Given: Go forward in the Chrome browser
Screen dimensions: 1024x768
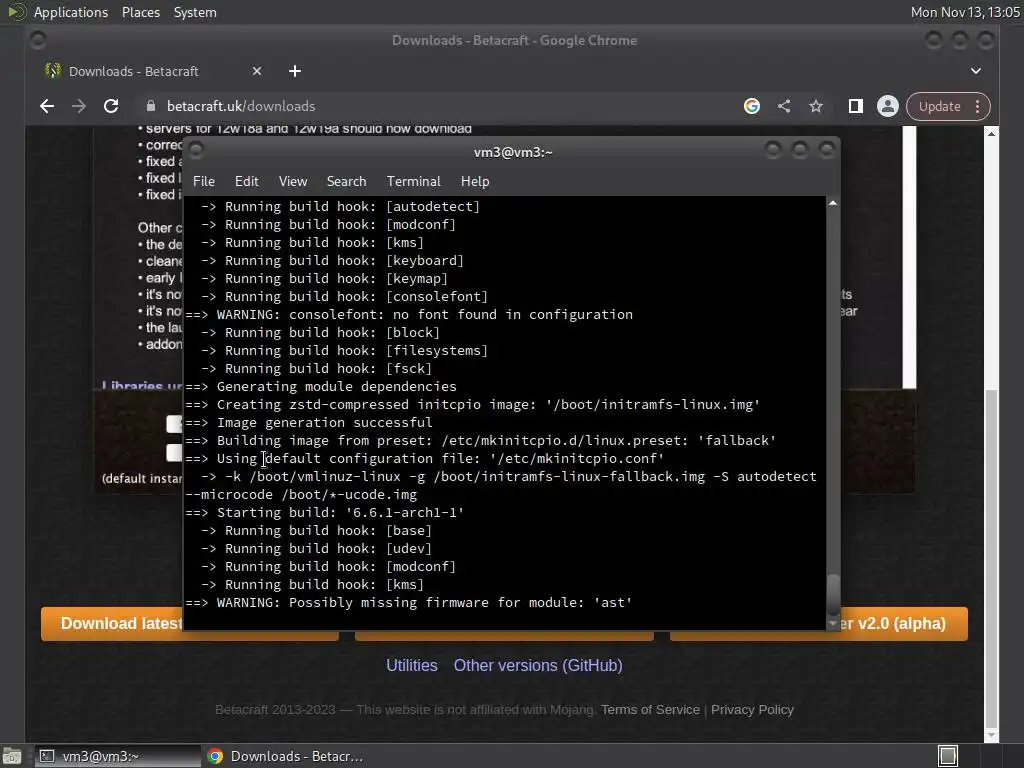Looking at the screenshot, I should (x=78, y=106).
